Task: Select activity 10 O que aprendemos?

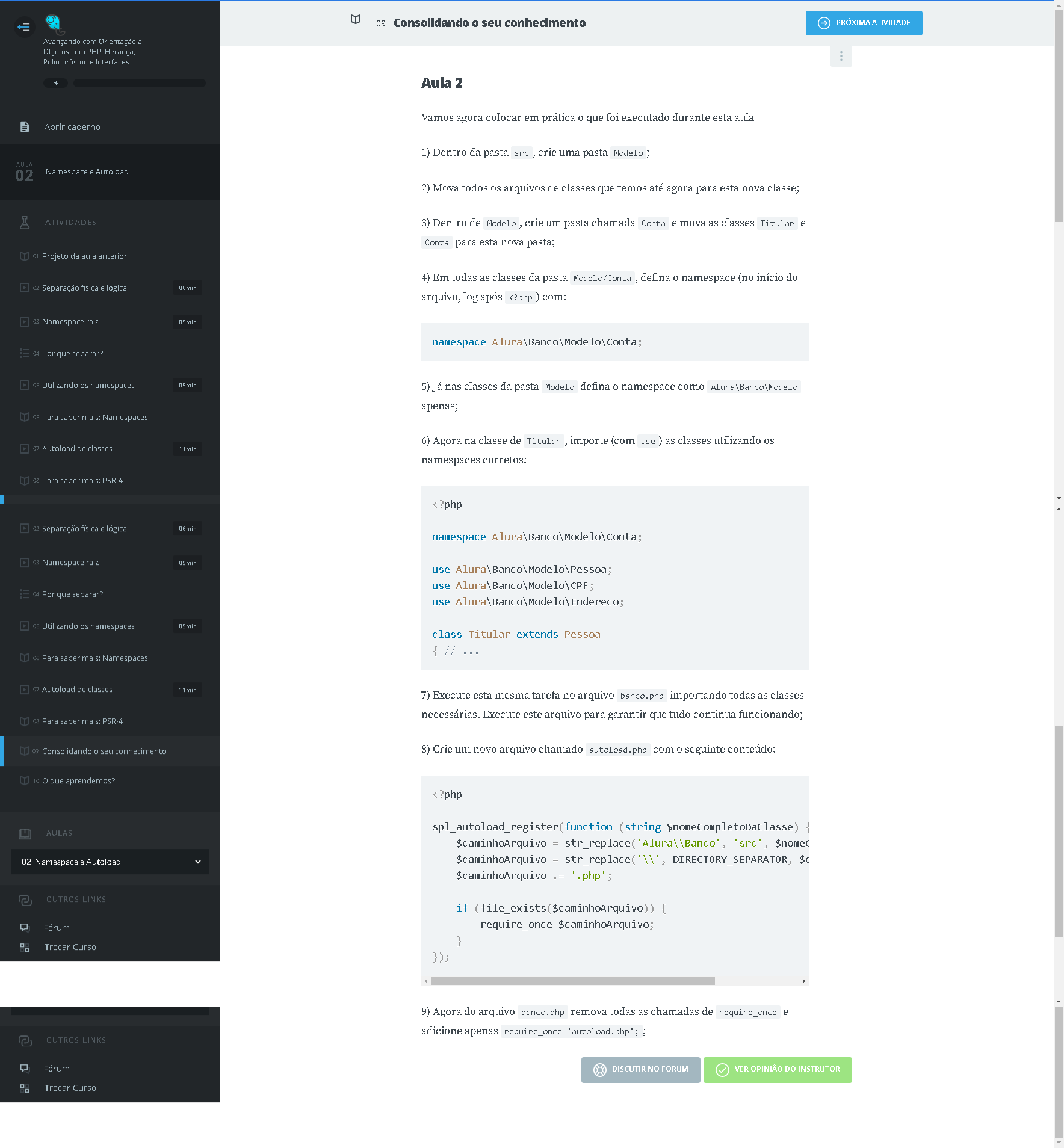Action: (x=110, y=780)
